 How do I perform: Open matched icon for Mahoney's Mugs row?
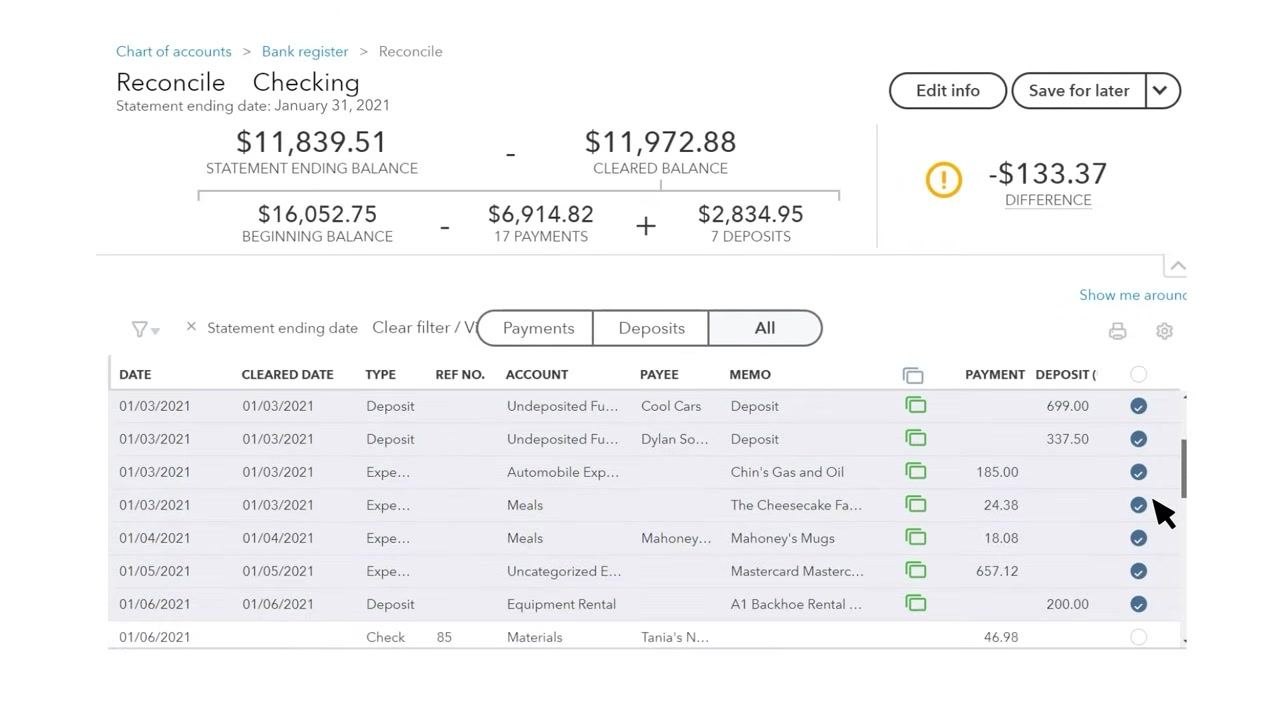(x=915, y=537)
